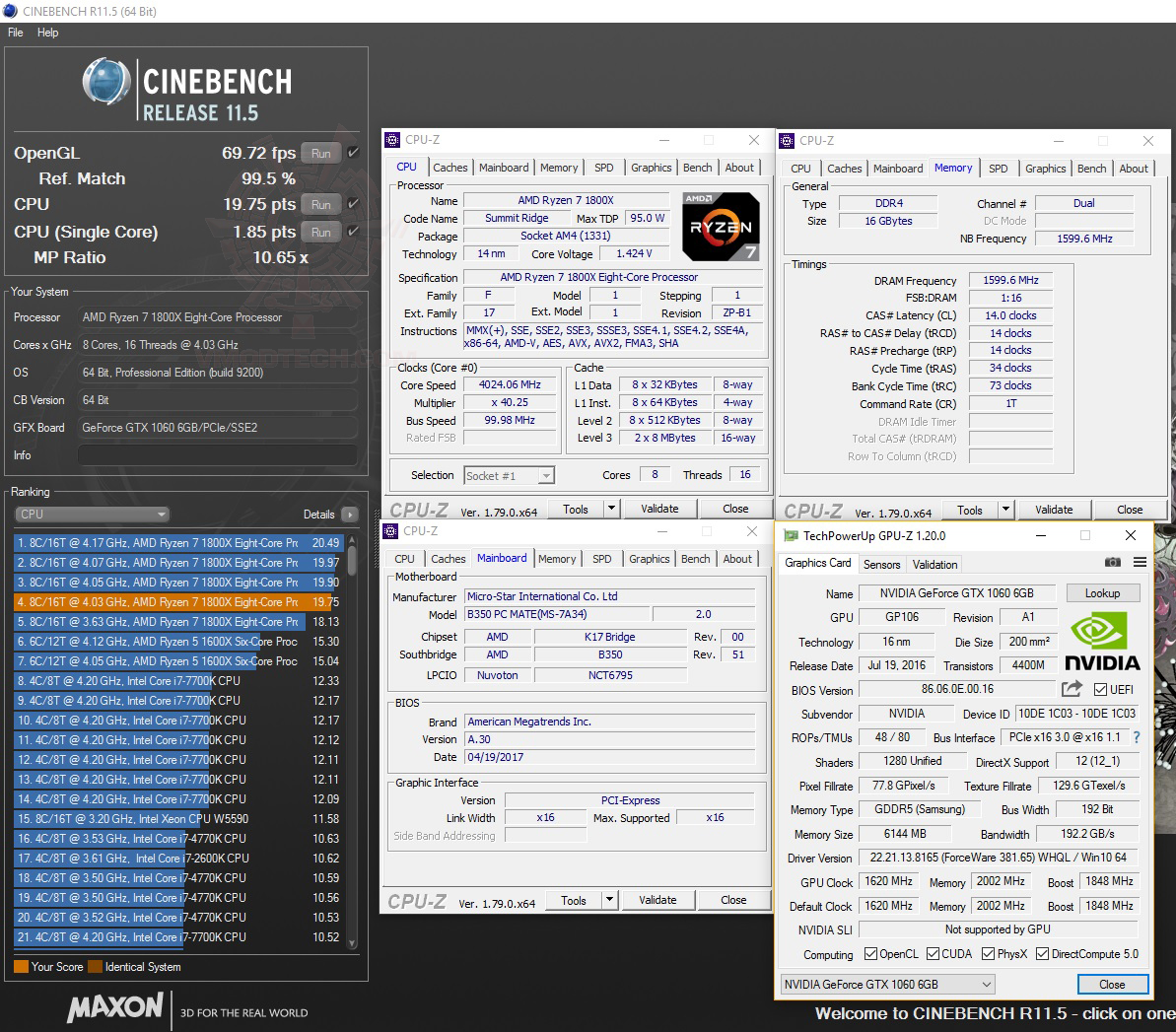The width and height of the screenshot is (1176, 1032).
Task: Click the GPU-Z title bar app icon
Action: 791,535
